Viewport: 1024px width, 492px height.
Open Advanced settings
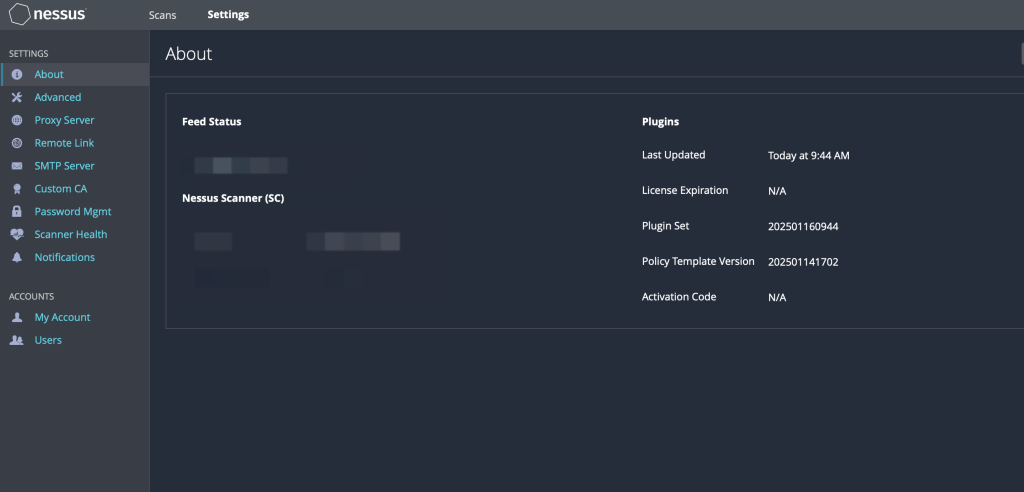click(x=57, y=97)
